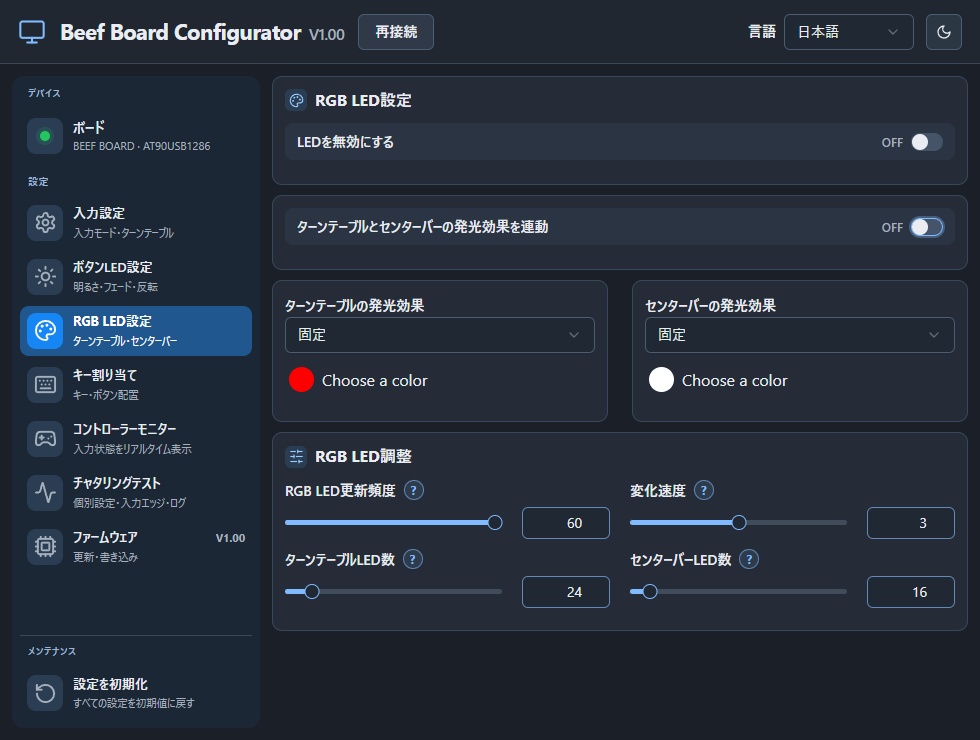
Task: Click the gear icon for 入力設定
Action: [x=45, y=222]
